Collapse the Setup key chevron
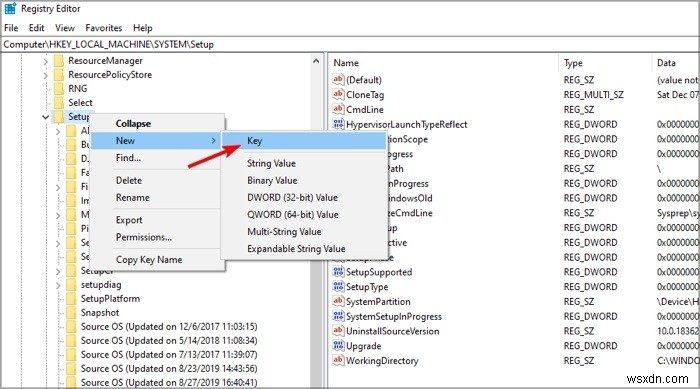The image size is (700, 389). pos(46,117)
